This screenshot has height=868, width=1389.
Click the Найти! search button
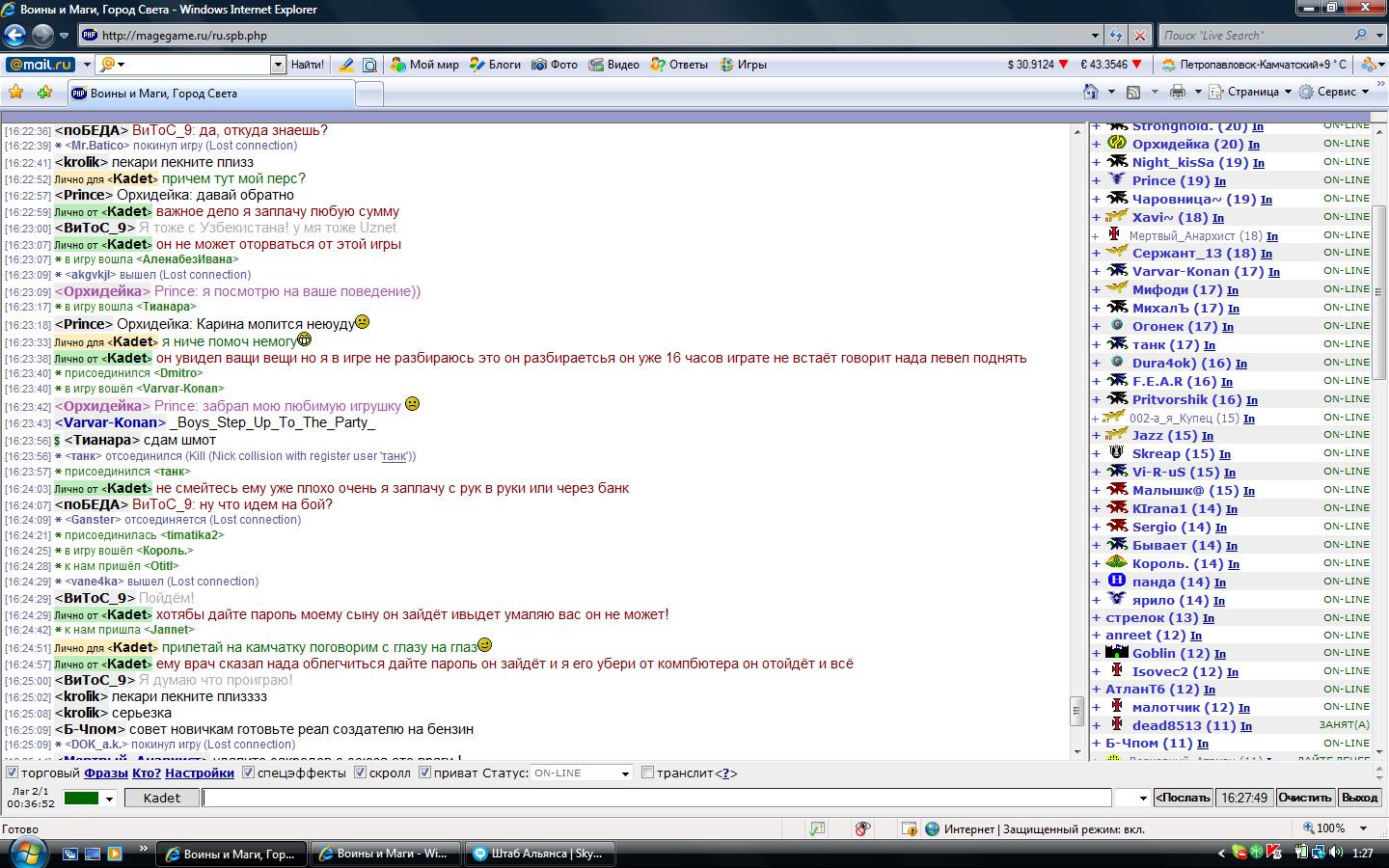pyautogui.click(x=308, y=65)
